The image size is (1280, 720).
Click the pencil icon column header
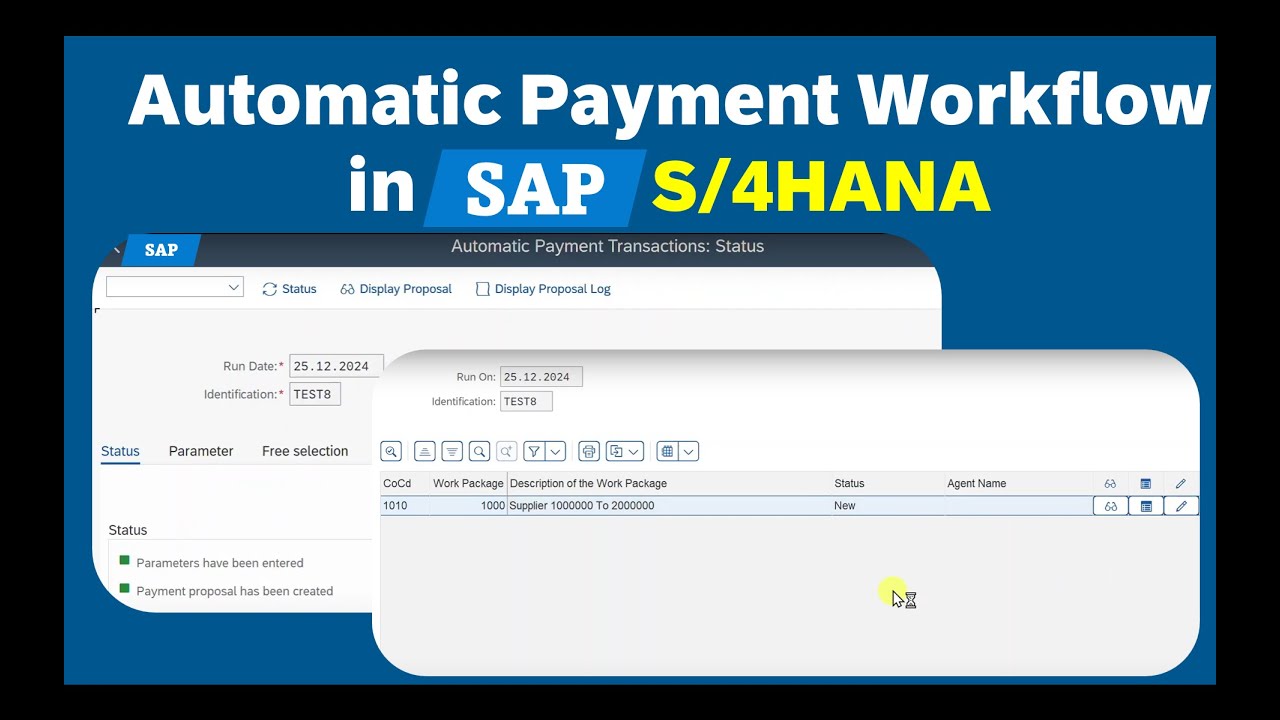[1181, 483]
